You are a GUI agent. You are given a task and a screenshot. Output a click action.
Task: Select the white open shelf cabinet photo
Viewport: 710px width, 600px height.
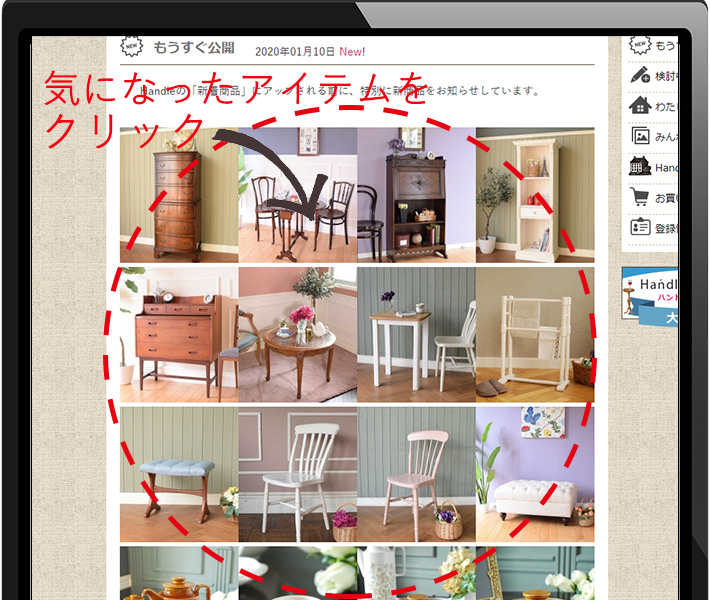coord(535,195)
